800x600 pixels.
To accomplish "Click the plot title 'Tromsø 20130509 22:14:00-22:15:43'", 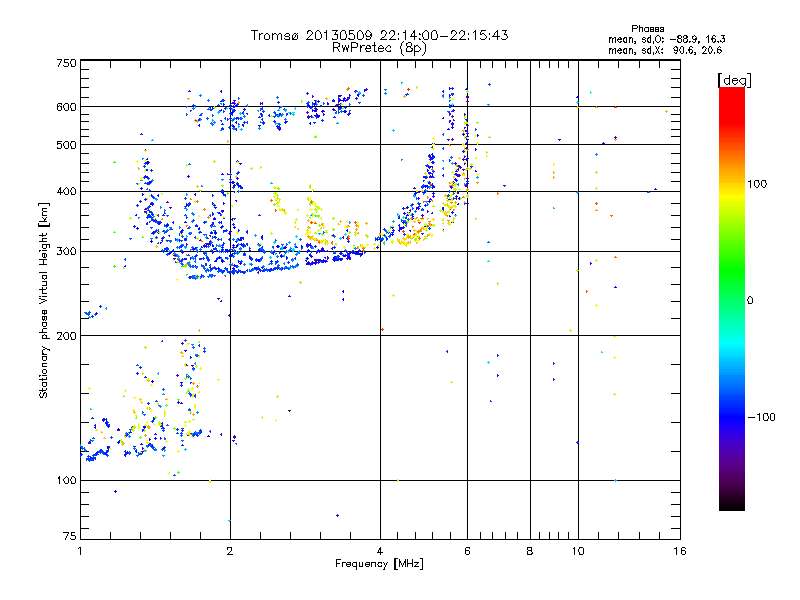I will point(379,35).
